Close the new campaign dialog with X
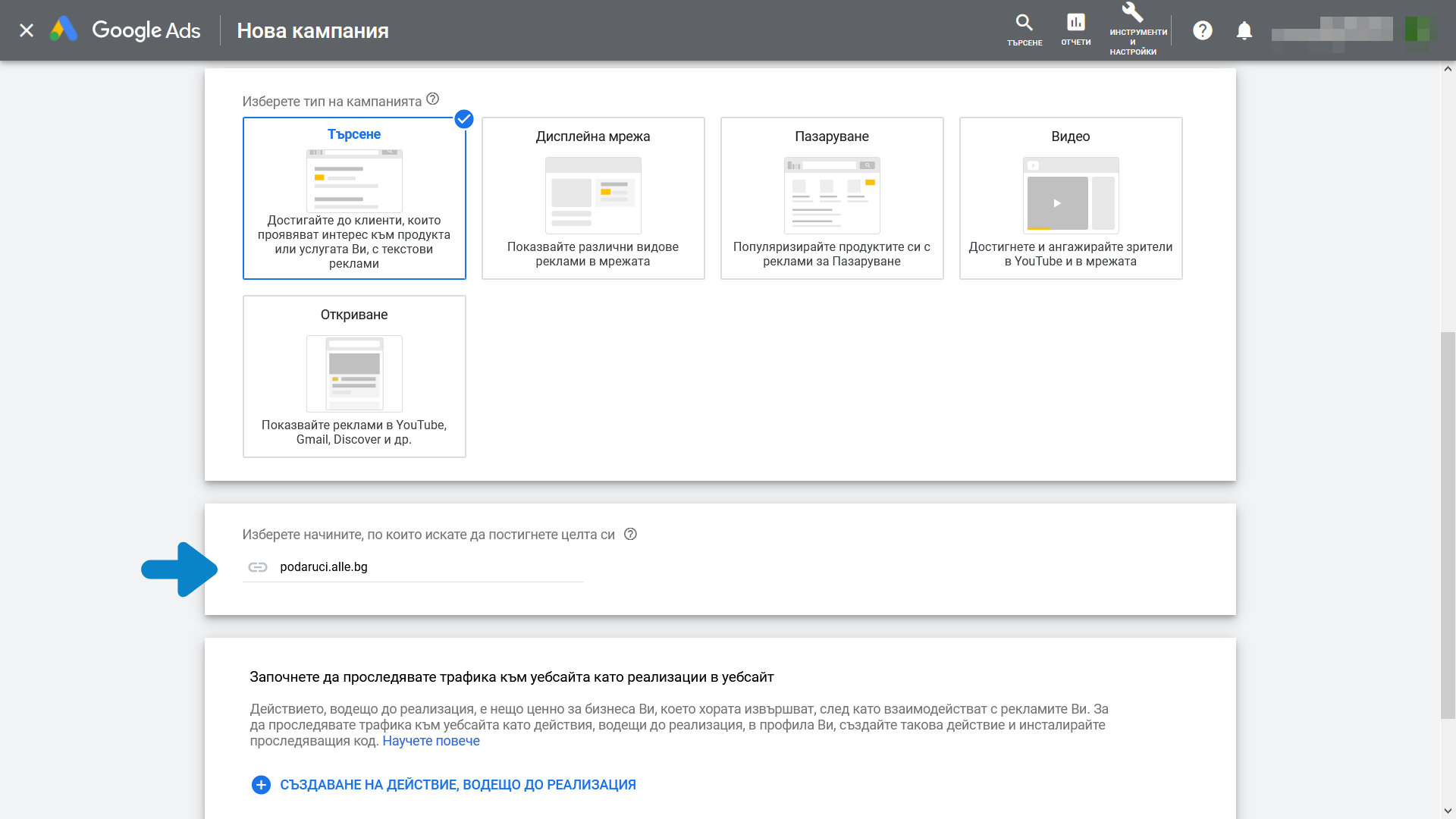 pyautogui.click(x=27, y=30)
